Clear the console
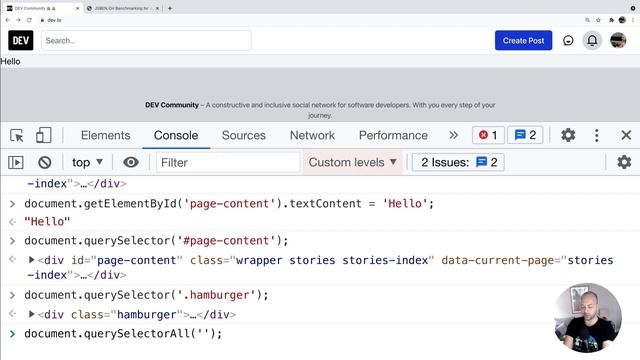 coord(44,162)
